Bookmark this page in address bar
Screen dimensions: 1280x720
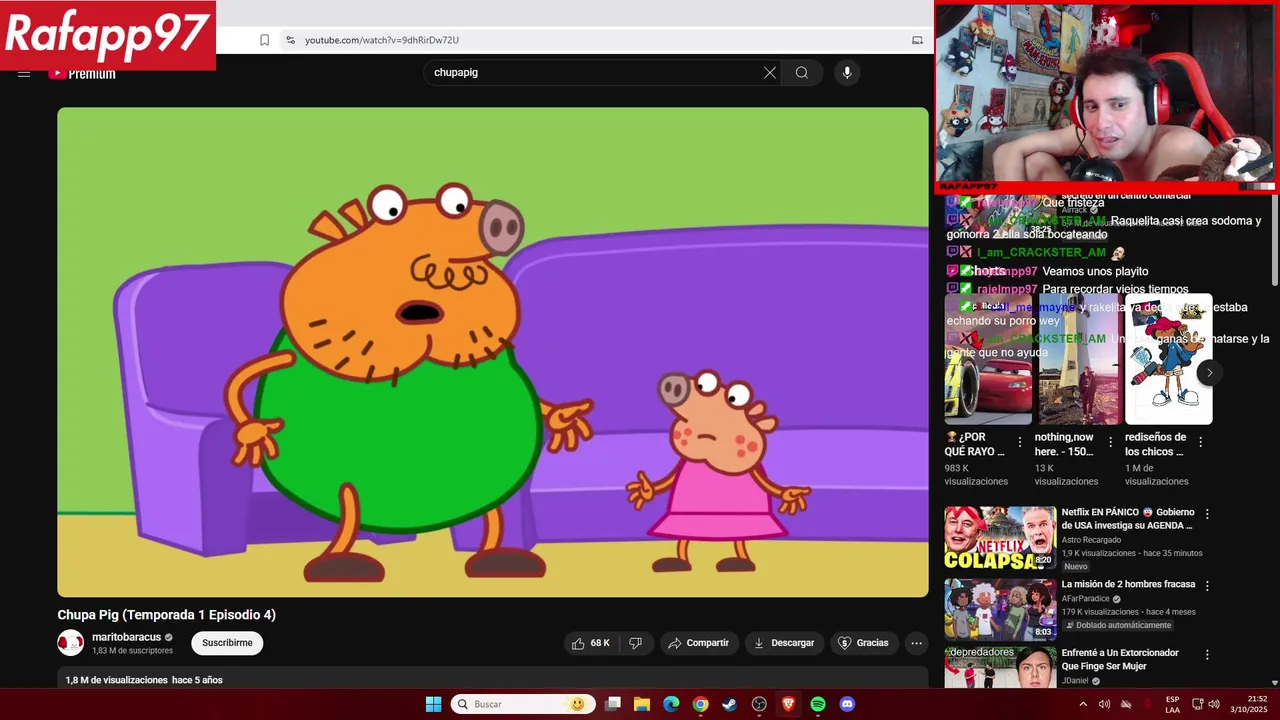[x=264, y=40]
